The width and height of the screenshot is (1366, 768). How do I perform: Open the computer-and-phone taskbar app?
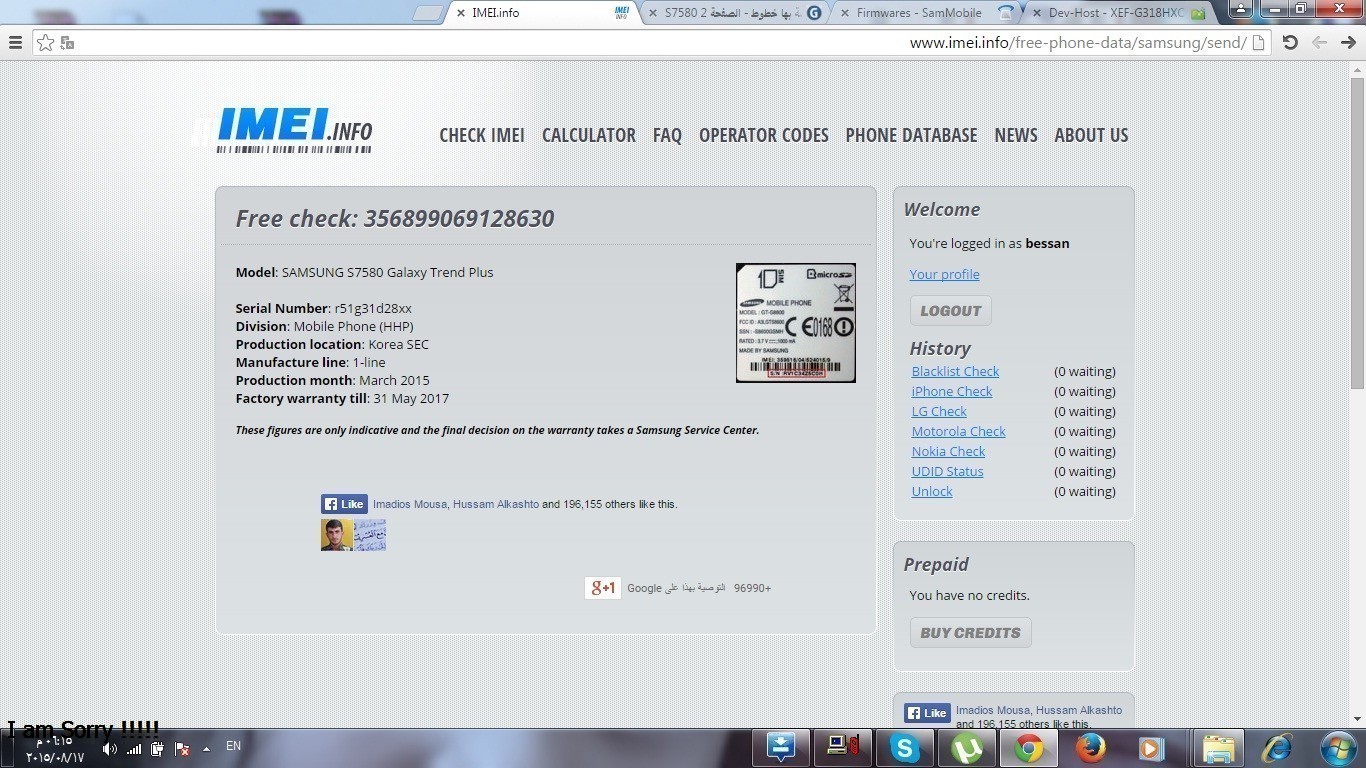pos(843,747)
